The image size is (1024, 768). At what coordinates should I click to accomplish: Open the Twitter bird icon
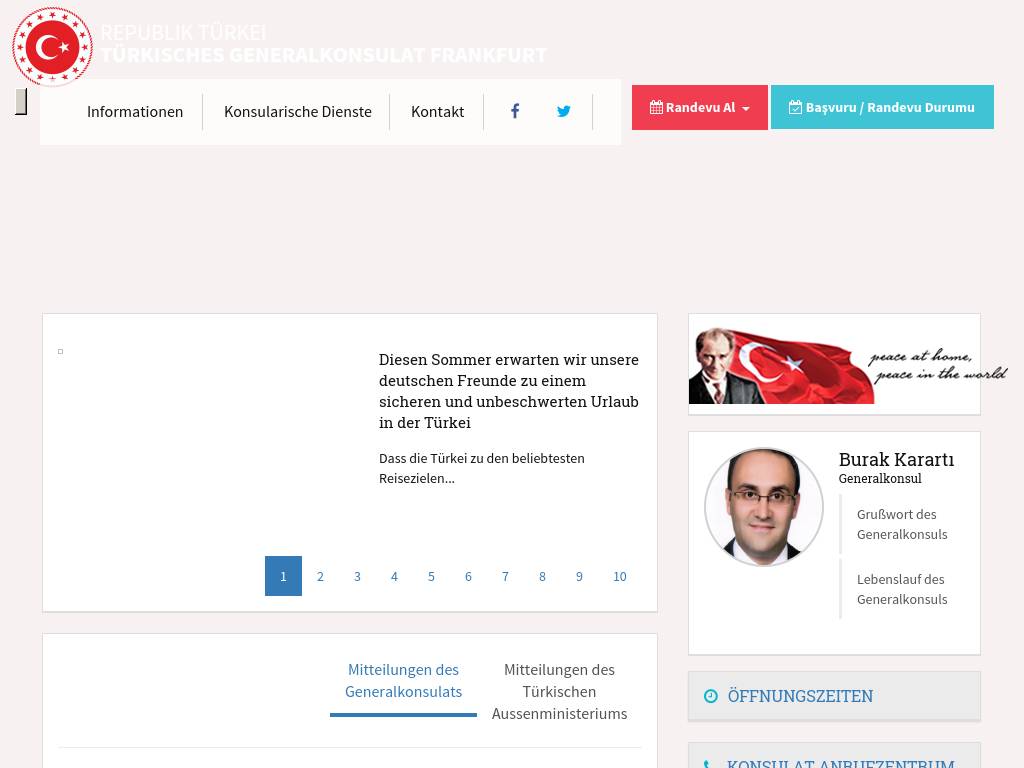pos(564,111)
